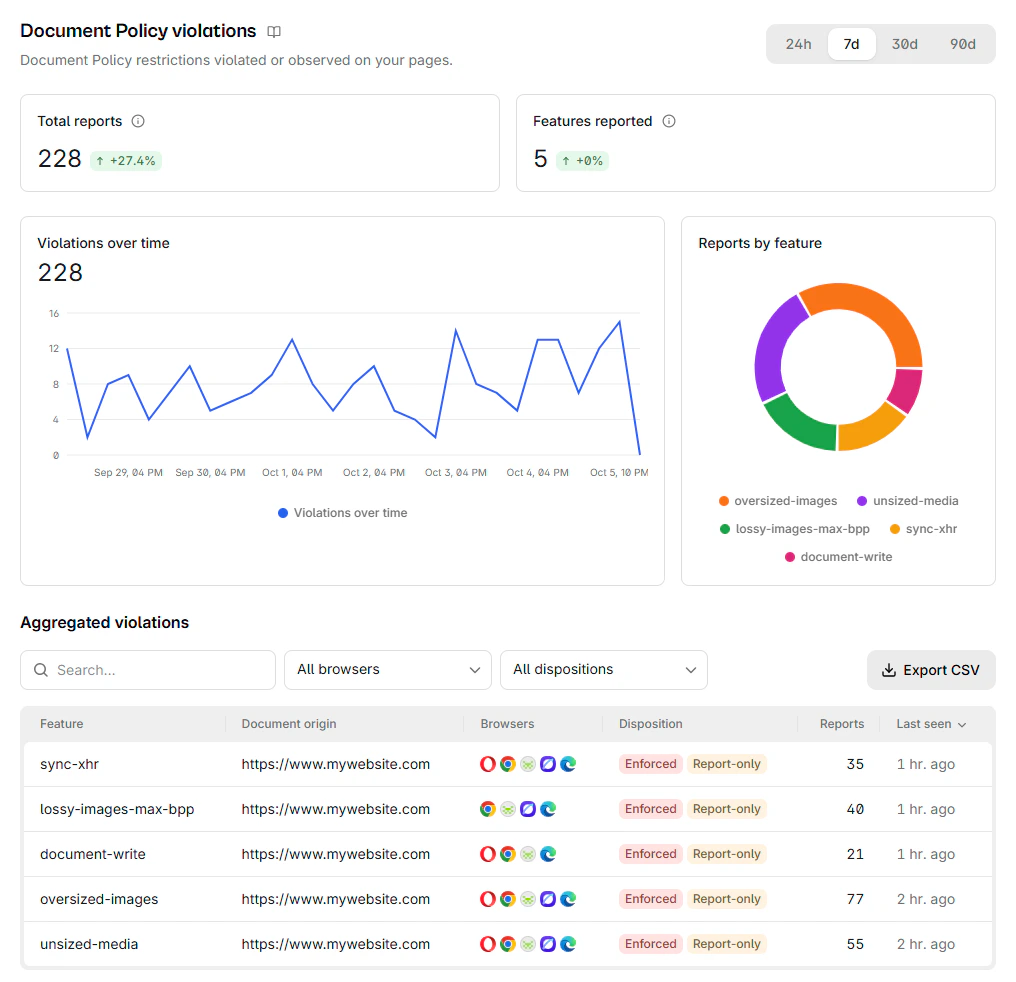Screen dimensions: 1016x982
Task: Click the Edge icon in the sync-xhr row
Action: coord(568,764)
